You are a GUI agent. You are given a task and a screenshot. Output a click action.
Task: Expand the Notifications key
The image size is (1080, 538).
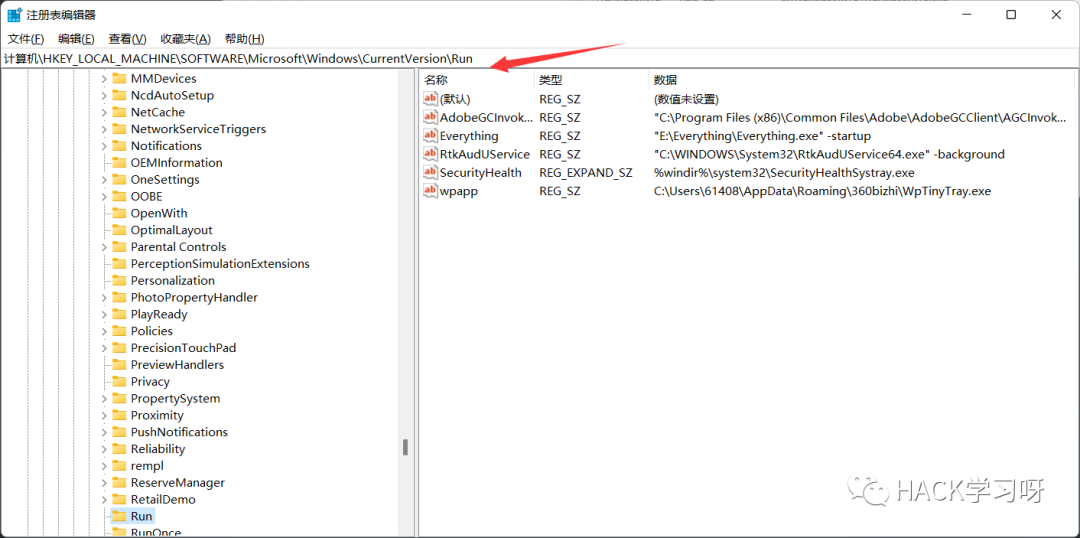(104, 146)
